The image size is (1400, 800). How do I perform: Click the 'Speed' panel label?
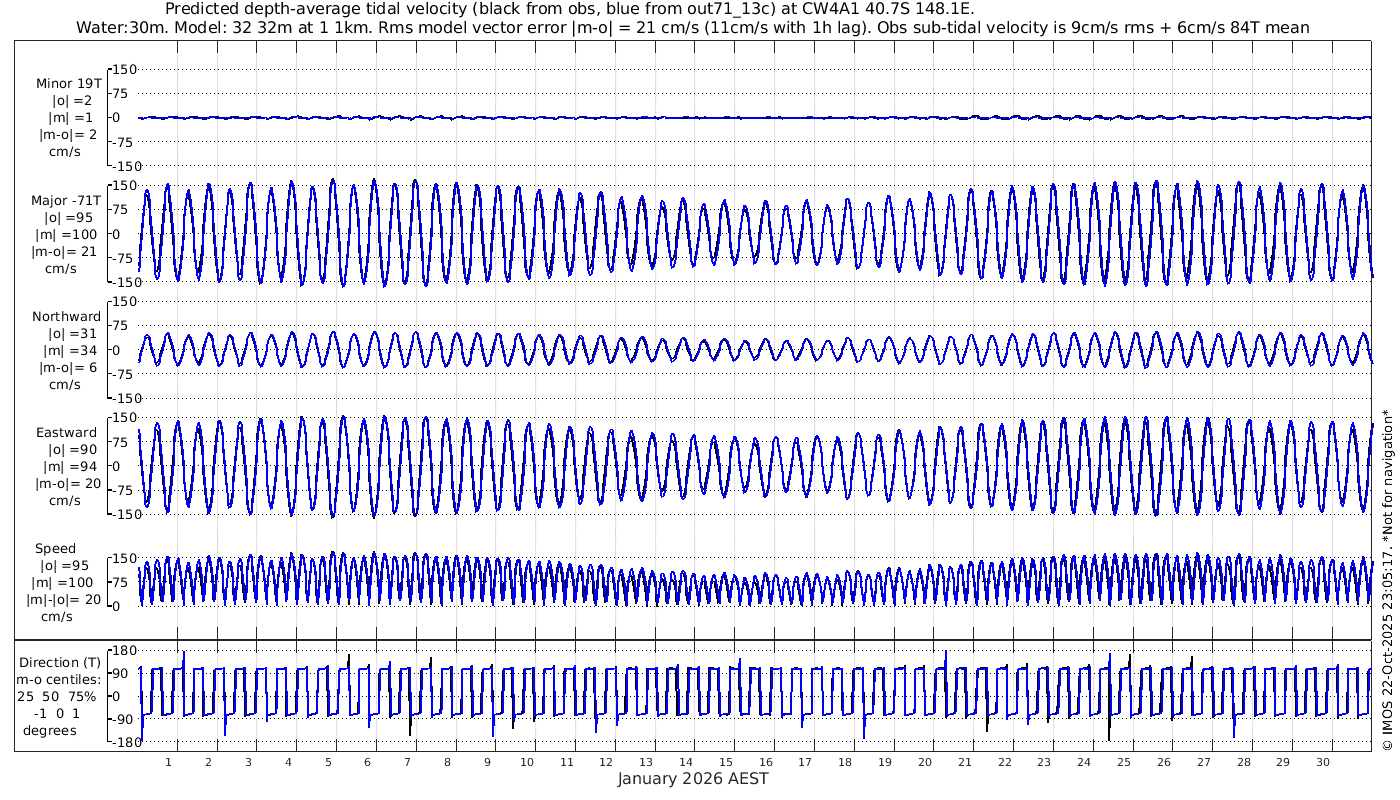click(56, 549)
